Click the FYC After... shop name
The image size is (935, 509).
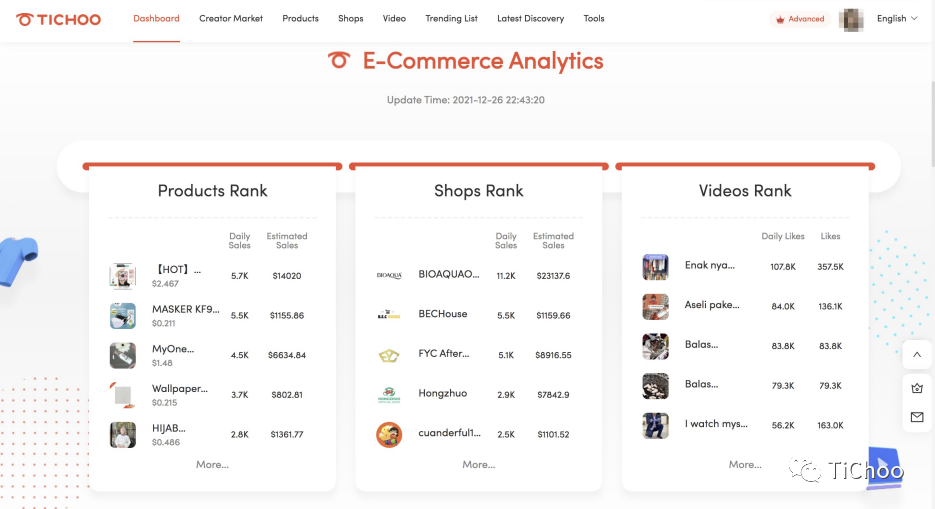point(444,353)
